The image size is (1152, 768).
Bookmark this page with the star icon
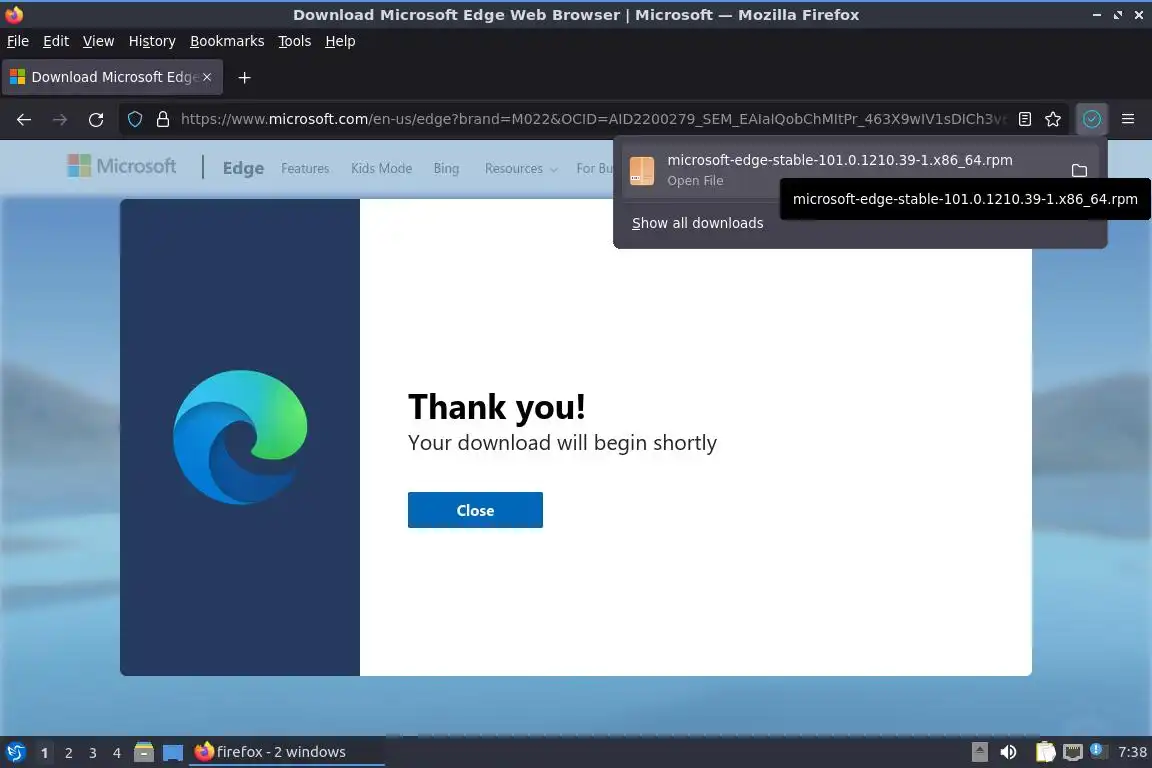[x=1053, y=119]
